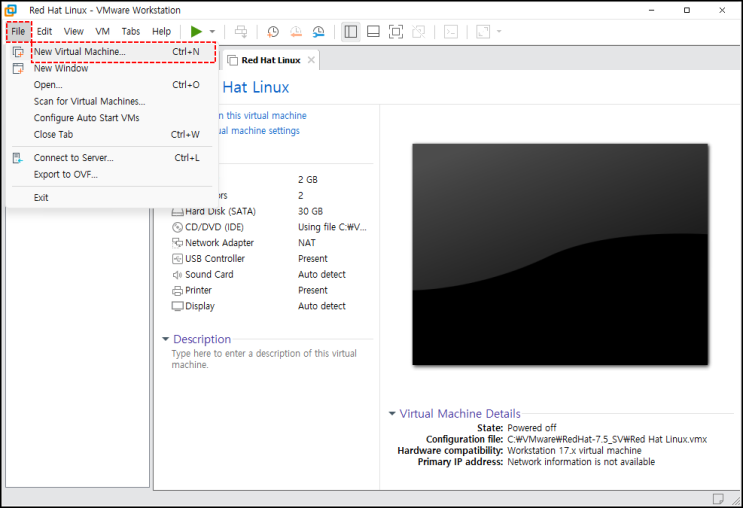This screenshot has height=508, width=743.
Task: Collapse the Description section
Action: pyautogui.click(x=165, y=339)
